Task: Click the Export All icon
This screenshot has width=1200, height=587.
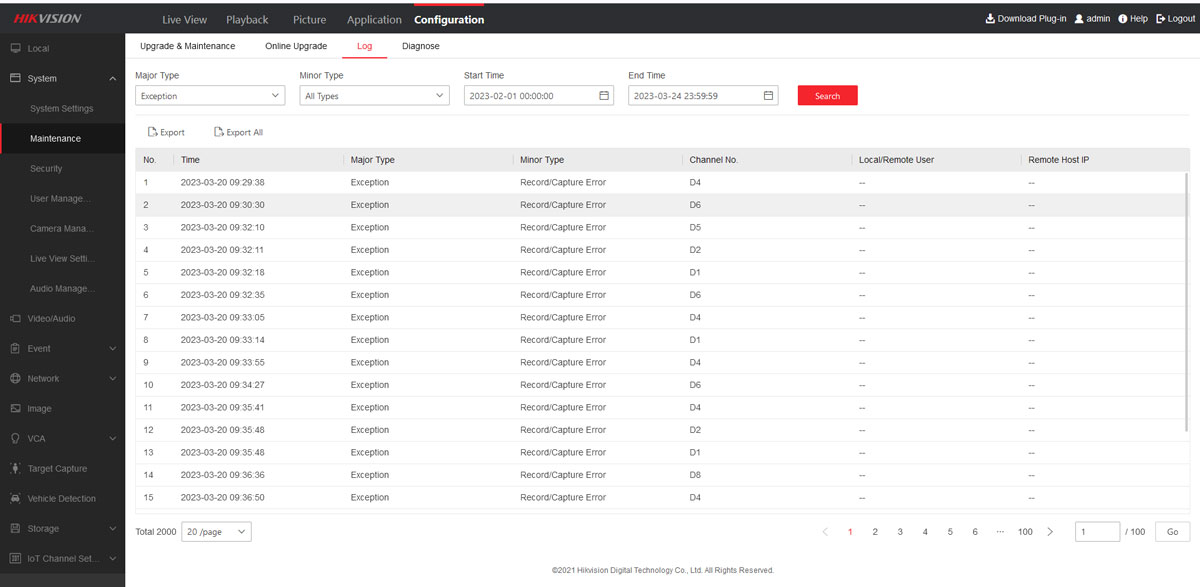Action: click(x=219, y=132)
